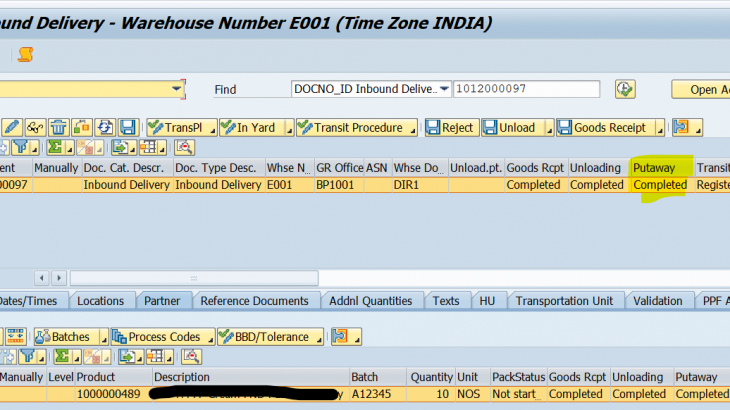The width and height of the screenshot is (730, 410).
Task: Click the horizontal scrollbar thumb under header grid
Action: 194,278
